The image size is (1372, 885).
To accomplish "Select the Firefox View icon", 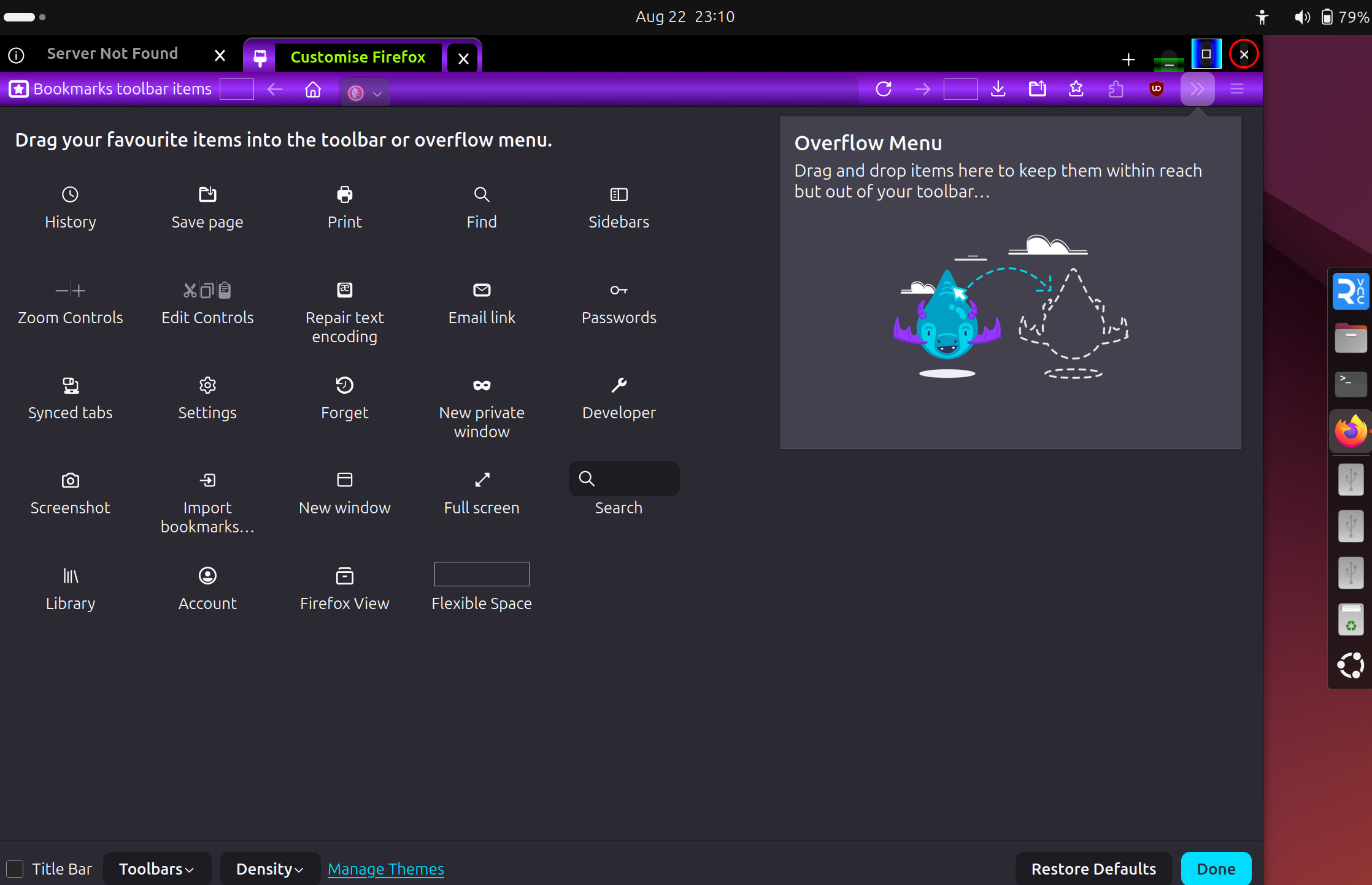I will (x=345, y=576).
